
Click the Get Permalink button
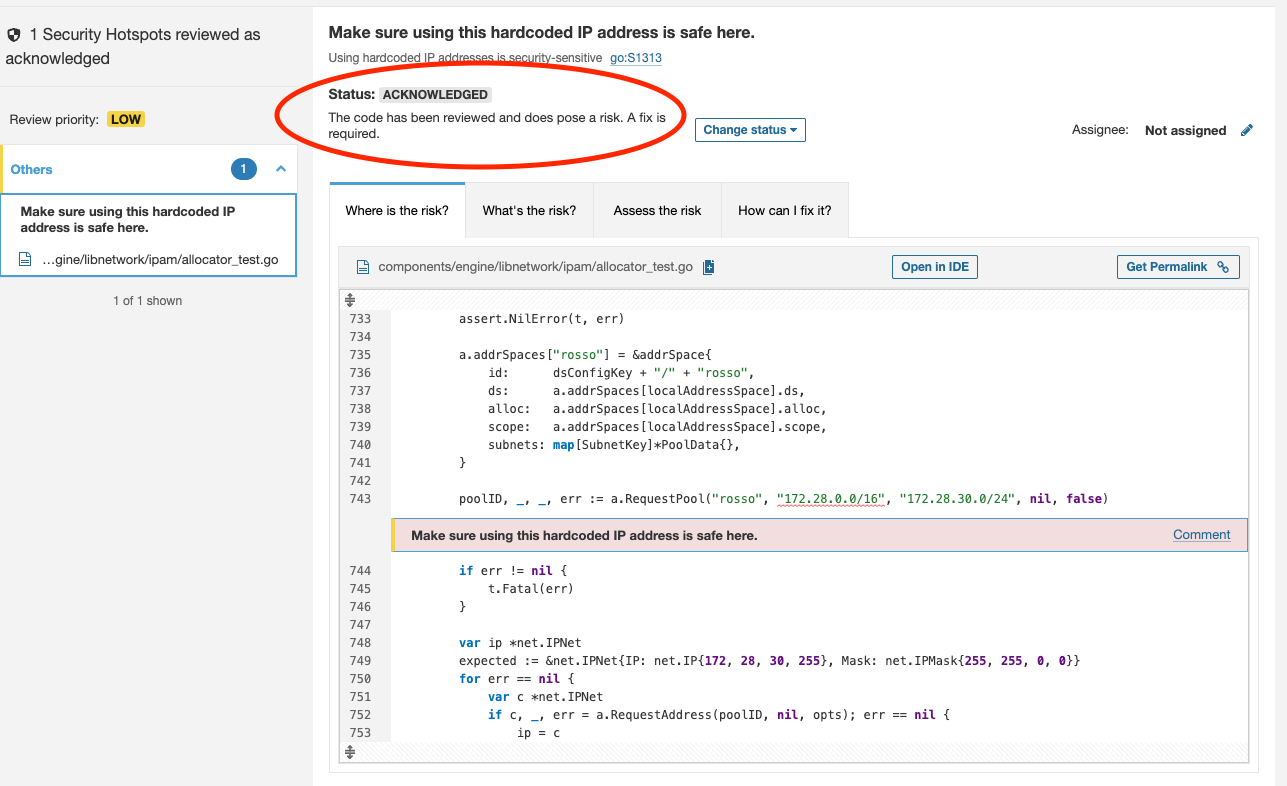pos(1177,267)
